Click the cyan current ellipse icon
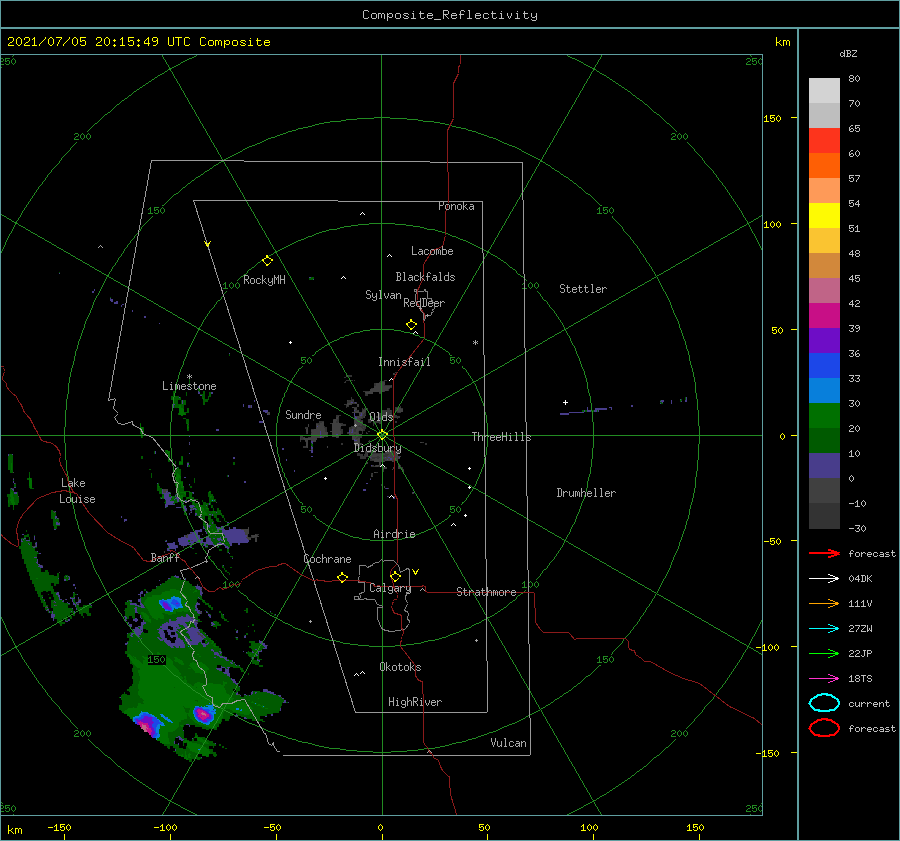The image size is (900, 841). (824, 703)
